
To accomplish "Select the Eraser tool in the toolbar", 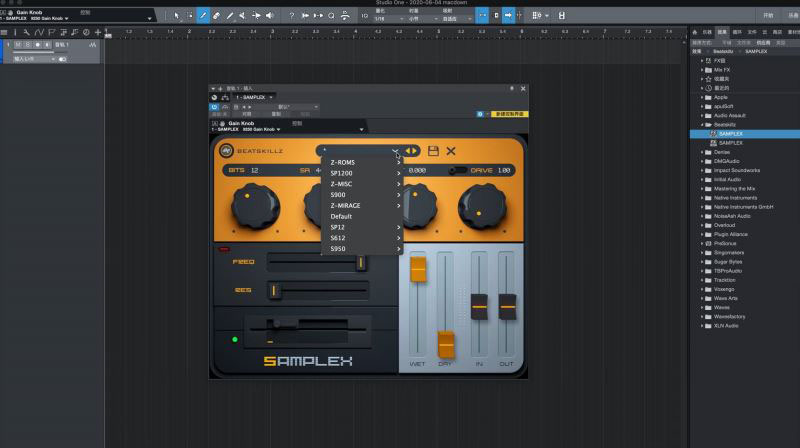I will pos(216,16).
